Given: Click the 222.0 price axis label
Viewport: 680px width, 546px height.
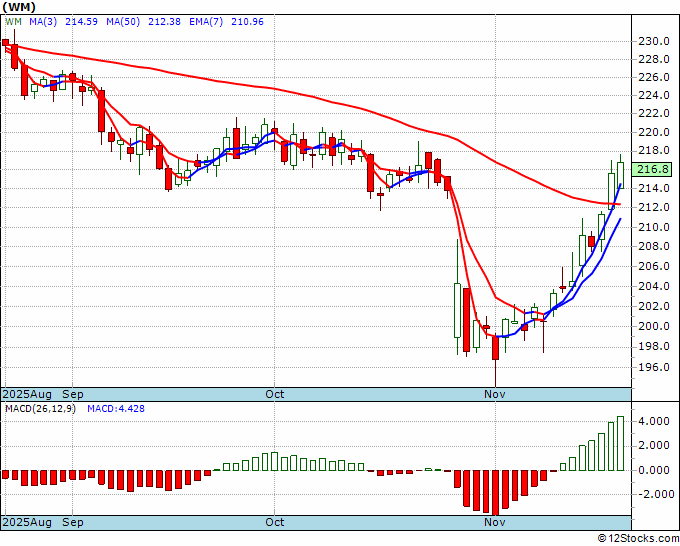Looking at the screenshot, I should tap(654, 114).
